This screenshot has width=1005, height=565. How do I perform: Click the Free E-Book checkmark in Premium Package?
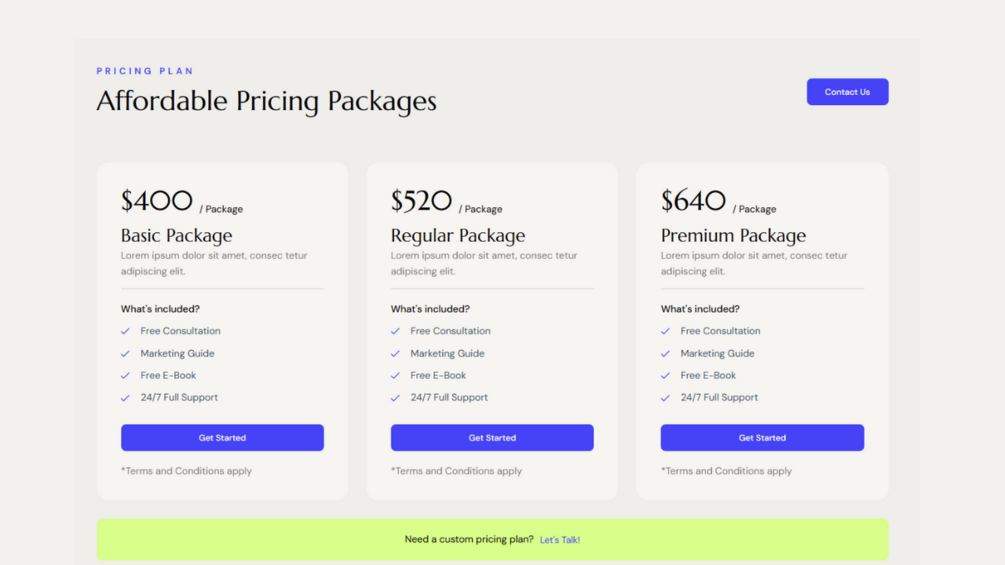(666, 376)
